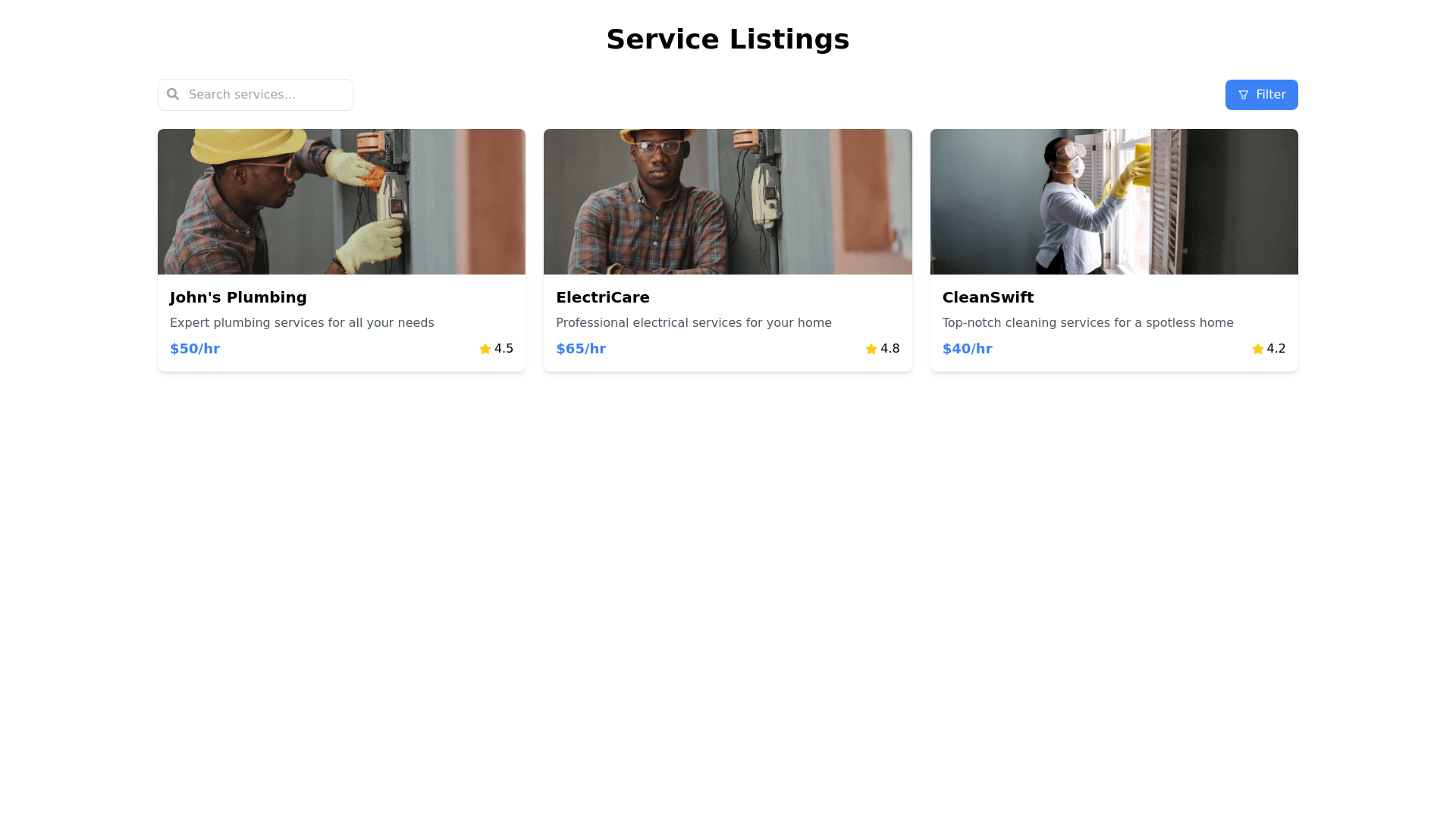The image size is (1456, 819).
Task: Select the ElectriCare title
Action: pyautogui.click(x=603, y=297)
